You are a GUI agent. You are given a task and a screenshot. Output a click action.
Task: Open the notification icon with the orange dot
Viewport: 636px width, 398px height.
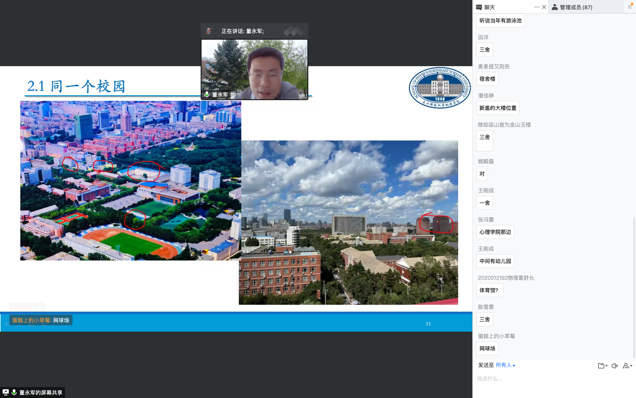(x=631, y=6)
